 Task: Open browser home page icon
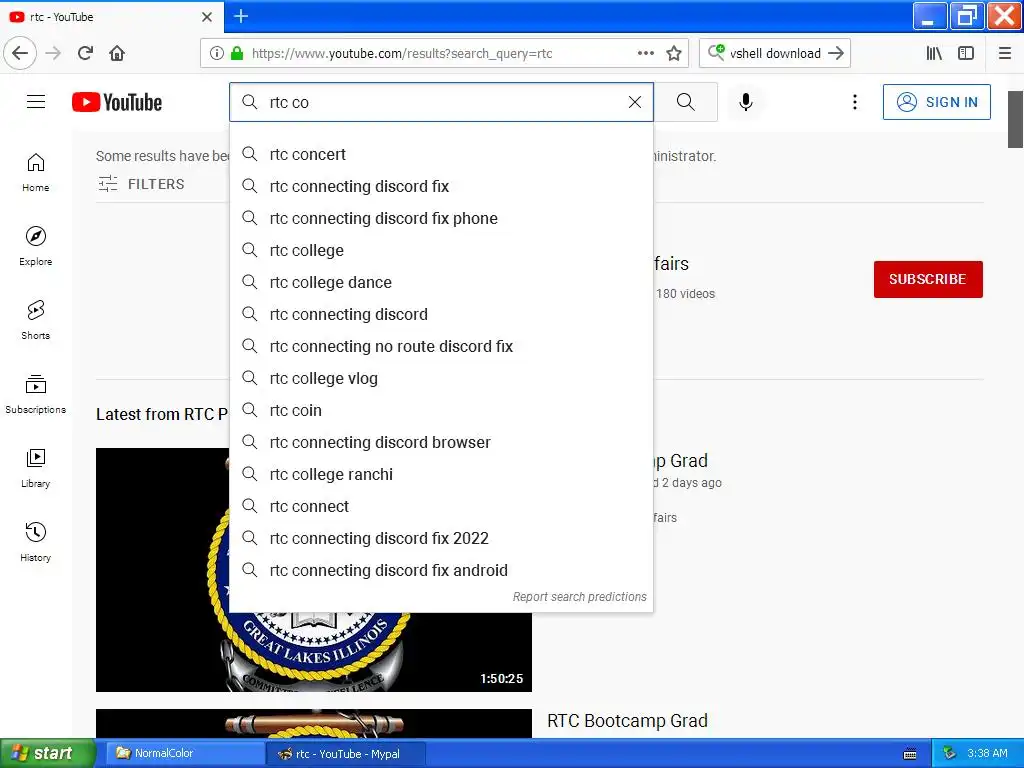coord(117,53)
